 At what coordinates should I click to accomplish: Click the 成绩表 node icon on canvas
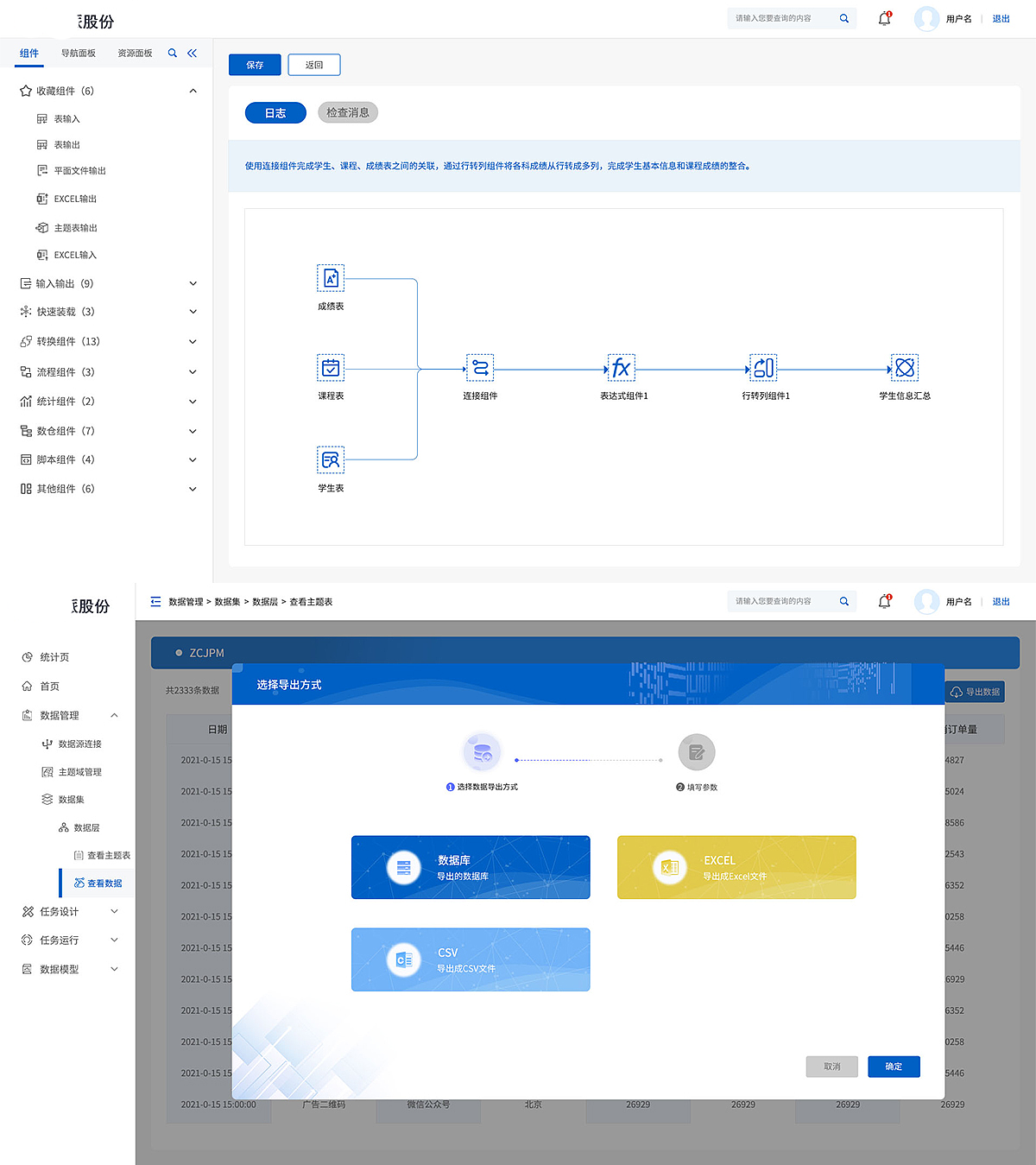tap(331, 278)
